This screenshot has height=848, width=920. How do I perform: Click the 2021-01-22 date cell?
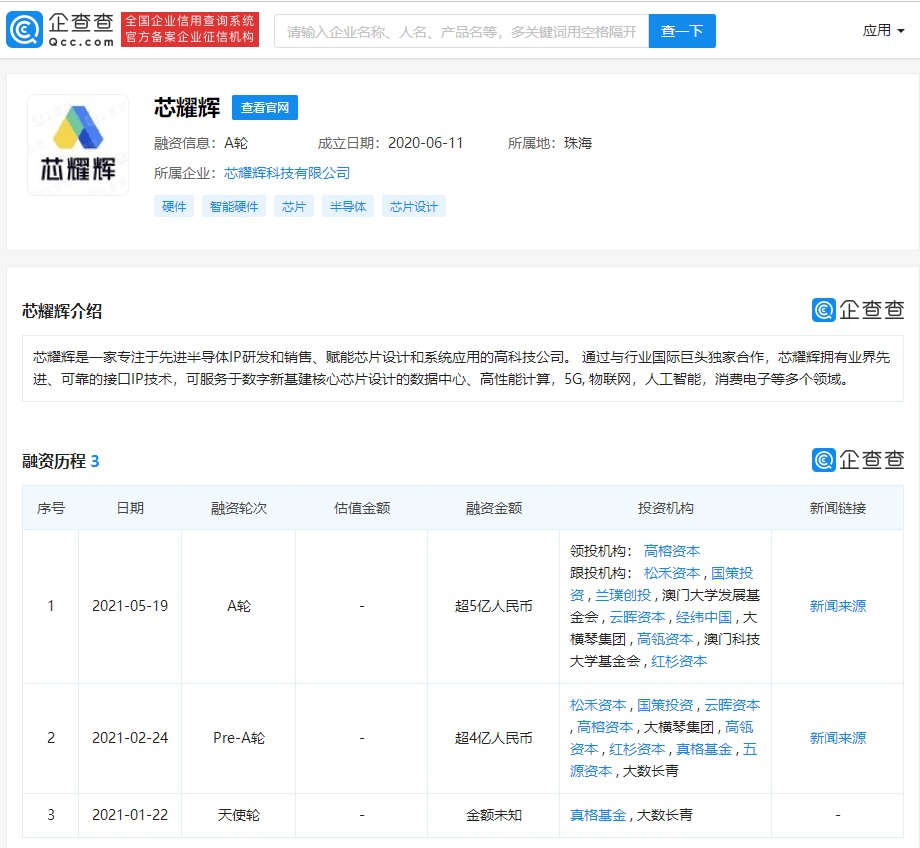tap(130, 815)
